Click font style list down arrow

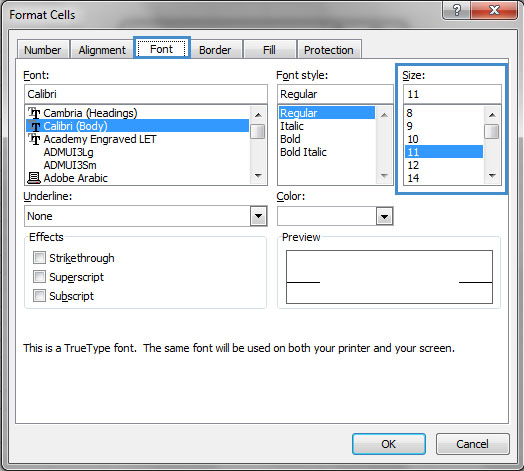point(384,175)
